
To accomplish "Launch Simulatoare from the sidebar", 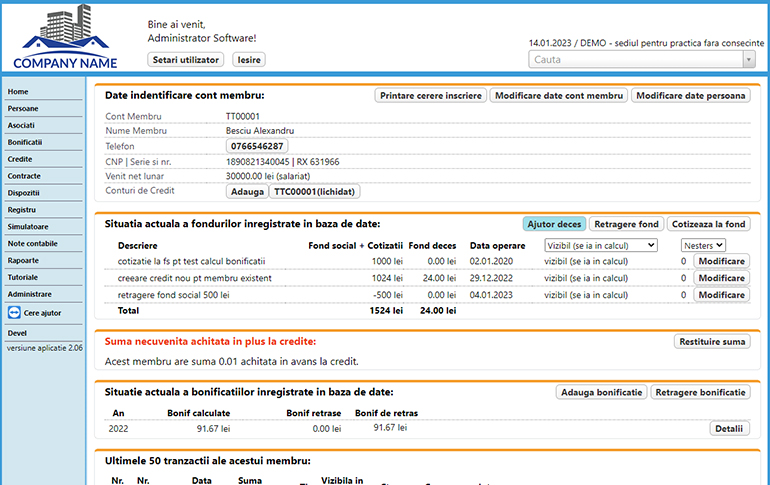I will (28, 227).
